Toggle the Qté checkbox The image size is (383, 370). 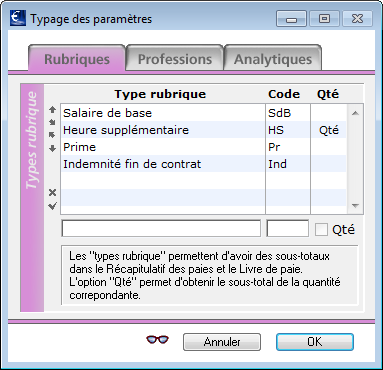[x=321, y=229]
